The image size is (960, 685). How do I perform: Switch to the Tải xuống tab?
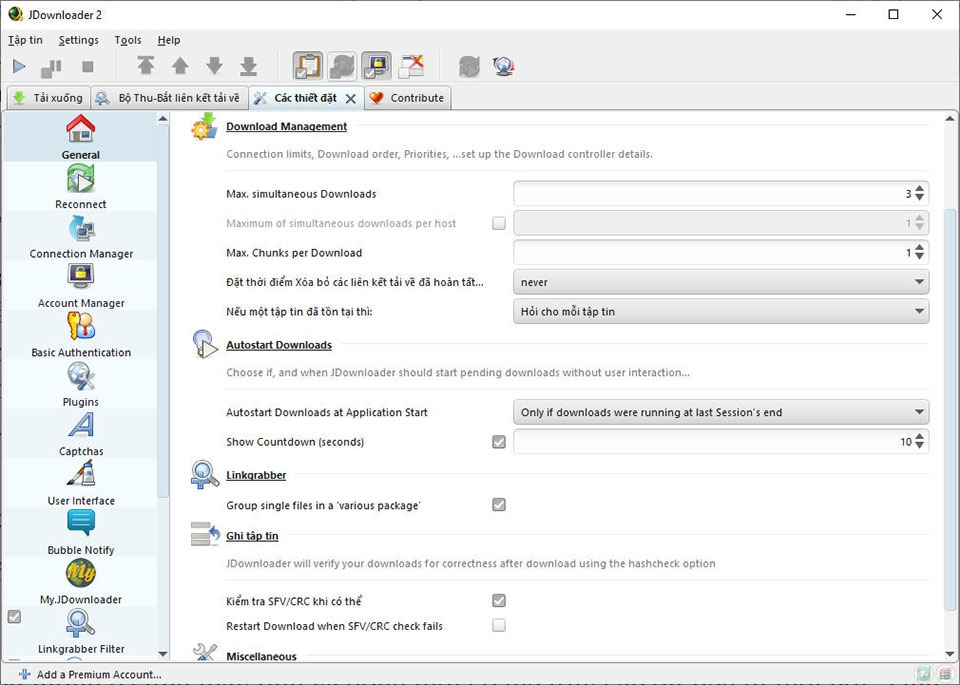(47, 97)
